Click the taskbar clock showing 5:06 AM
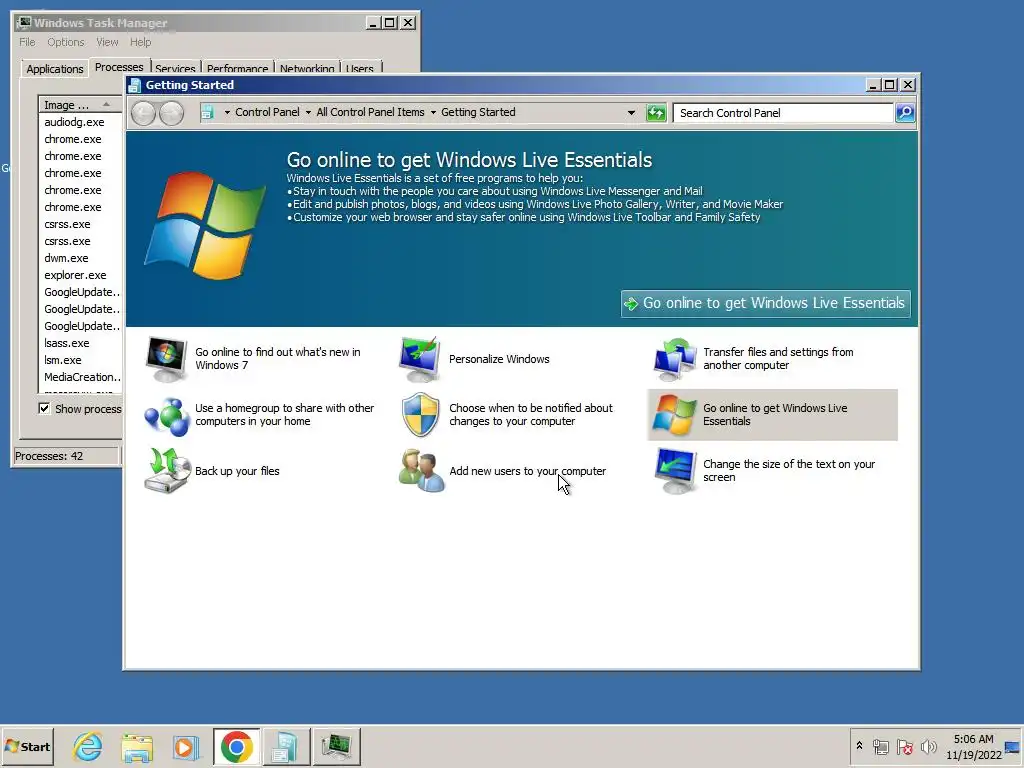This screenshot has width=1024, height=768. tap(973, 739)
